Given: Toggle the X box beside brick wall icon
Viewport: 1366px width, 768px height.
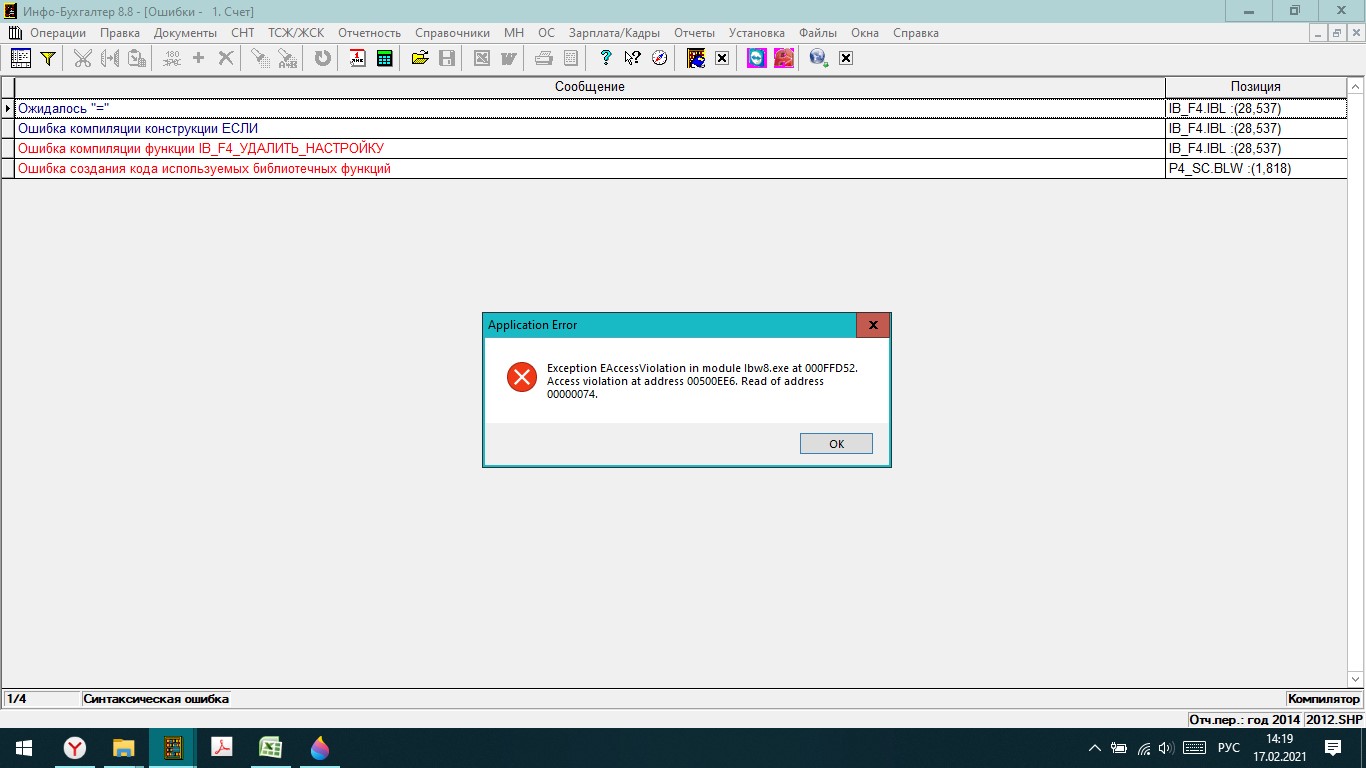Looking at the screenshot, I should (x=721, y=58).
